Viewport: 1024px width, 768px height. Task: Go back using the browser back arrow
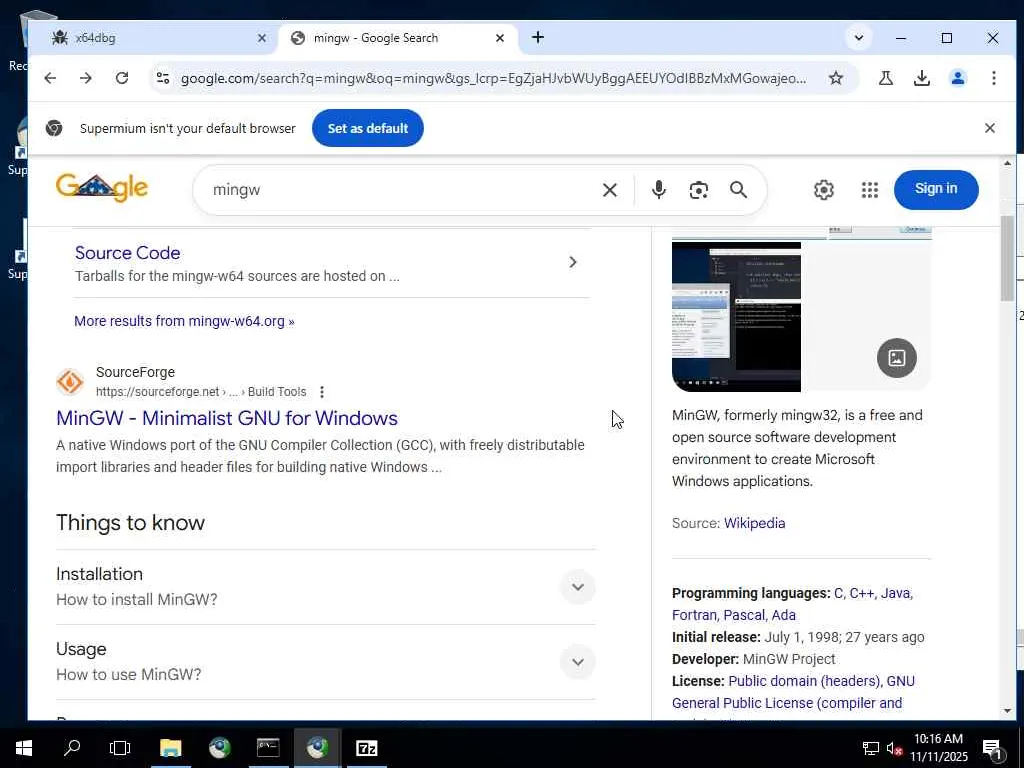click(50, 78)
